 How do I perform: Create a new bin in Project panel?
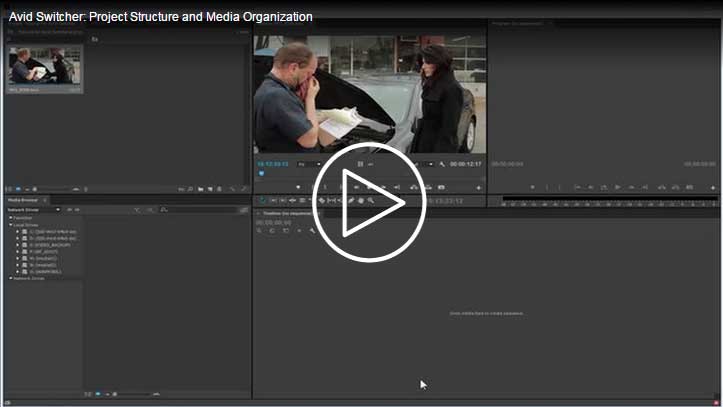201,189
